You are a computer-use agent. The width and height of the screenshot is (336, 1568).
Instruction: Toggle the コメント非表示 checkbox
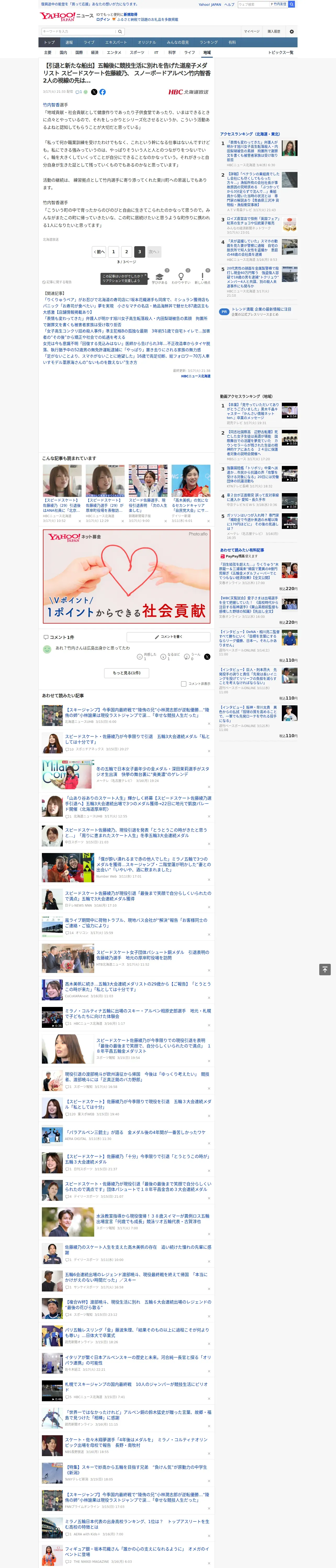pos(183,684)
